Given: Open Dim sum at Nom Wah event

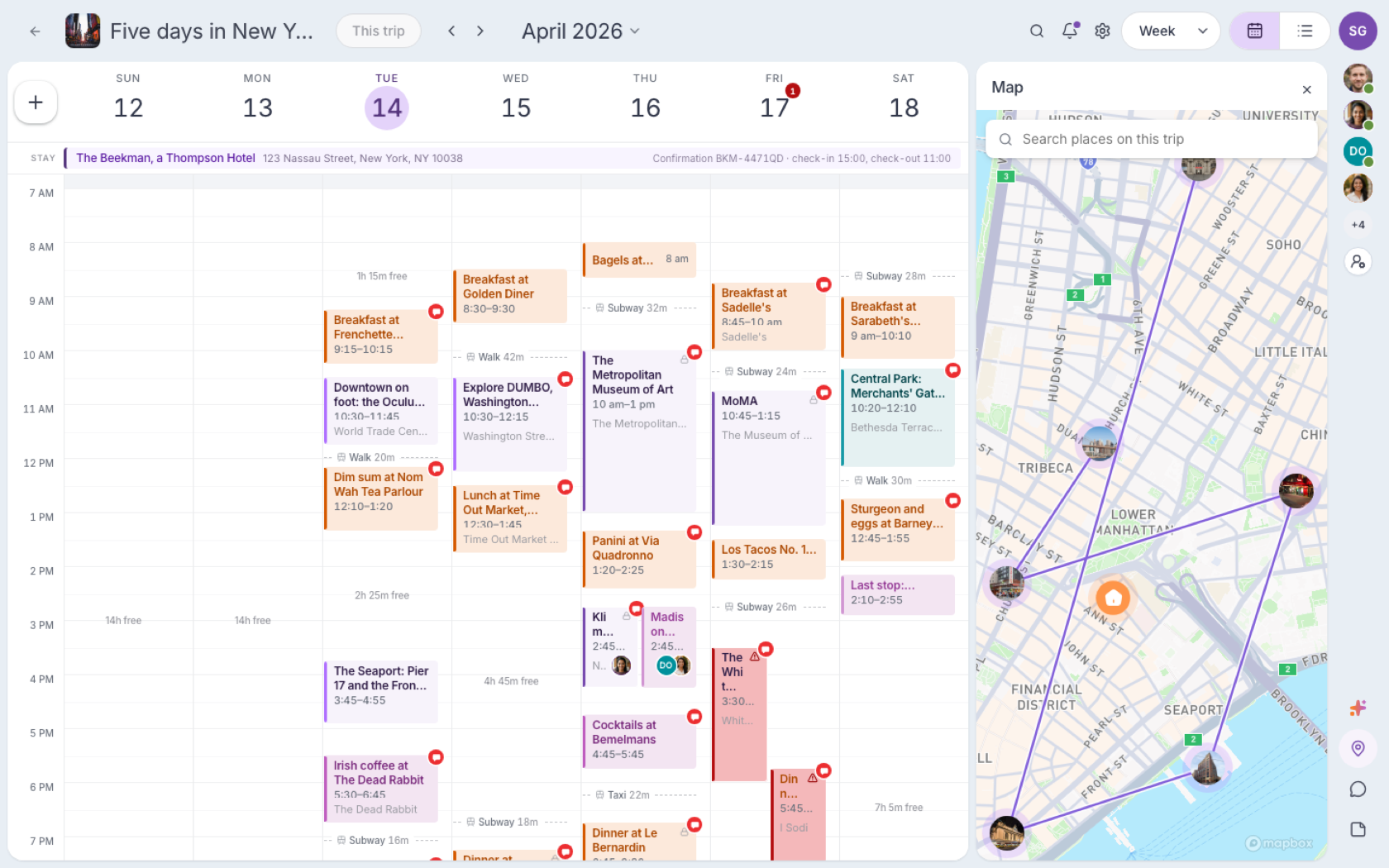Looking at the screenshot, I should pyautogui.click(x=380, y=498).
